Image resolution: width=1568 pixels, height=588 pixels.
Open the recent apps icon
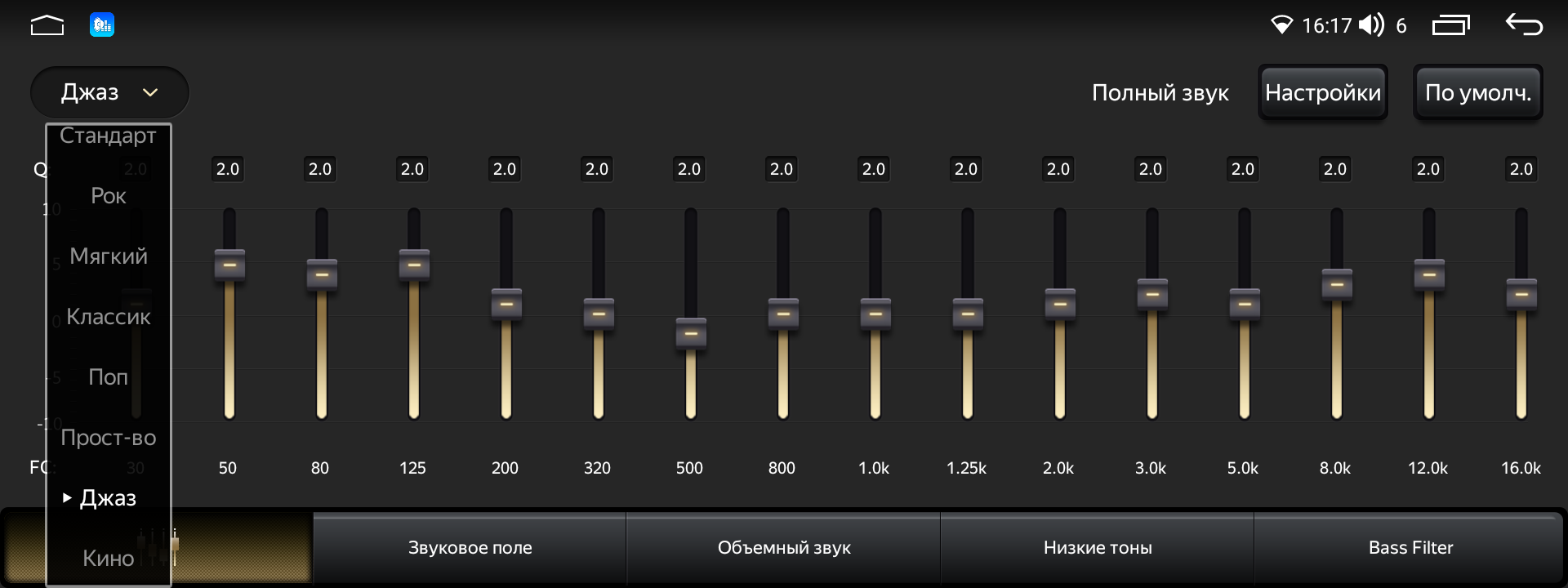pos(1450,25)
